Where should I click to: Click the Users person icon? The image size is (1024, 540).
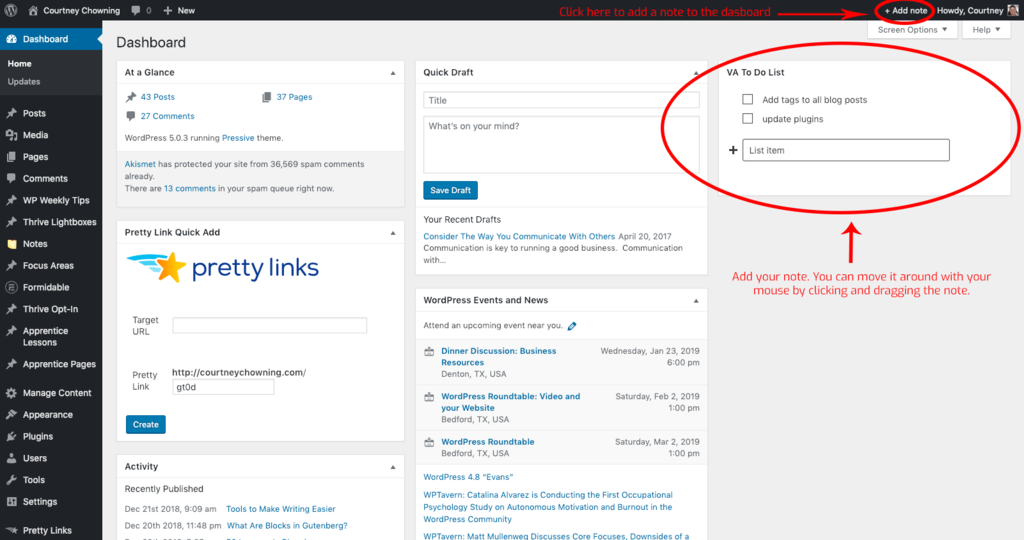pos(11,458)
